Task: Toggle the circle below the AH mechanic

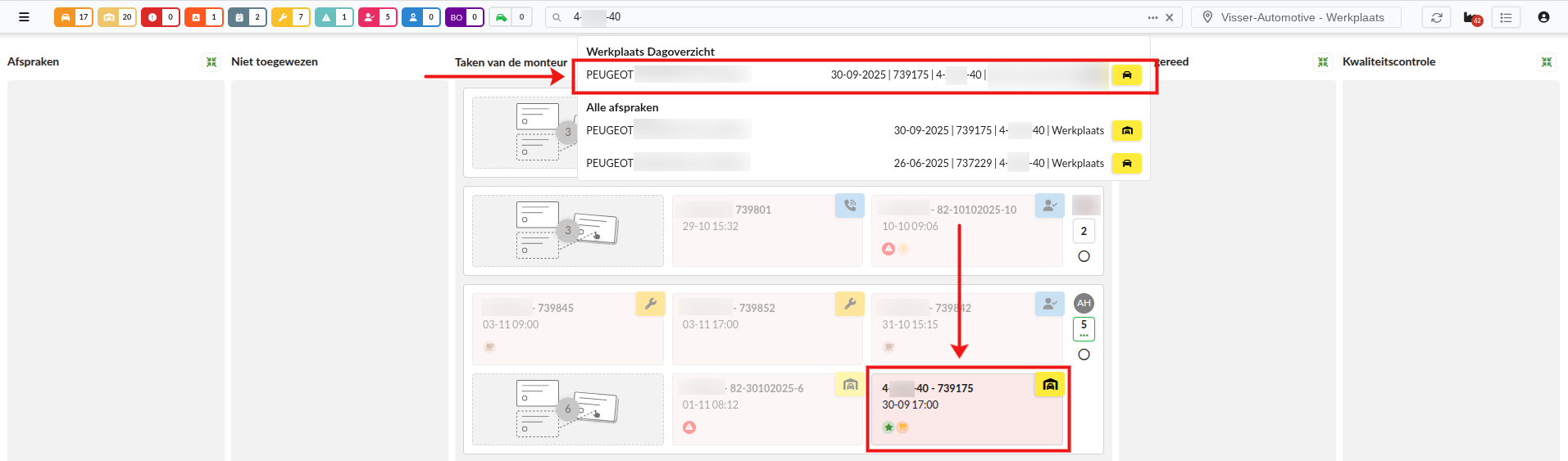Action: [x=1084, y=355]
